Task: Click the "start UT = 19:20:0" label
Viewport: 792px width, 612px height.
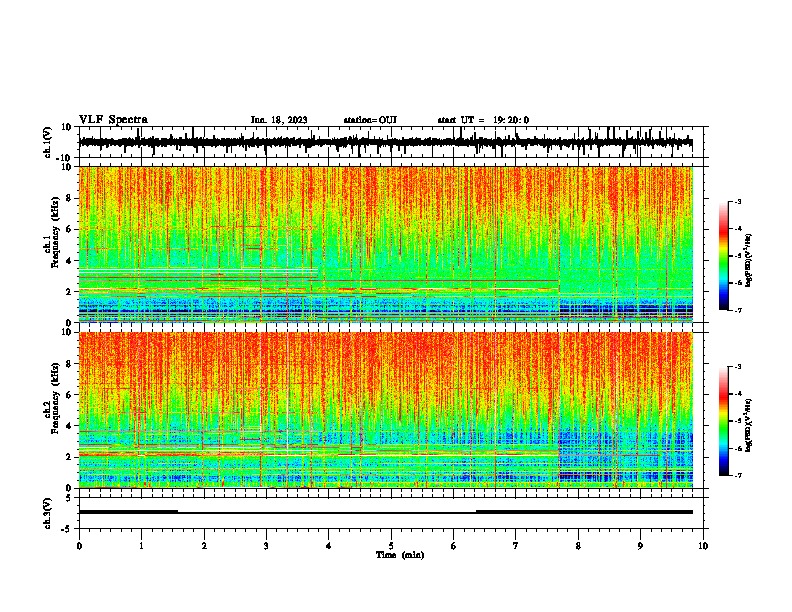Action: [x=483, y=120]
